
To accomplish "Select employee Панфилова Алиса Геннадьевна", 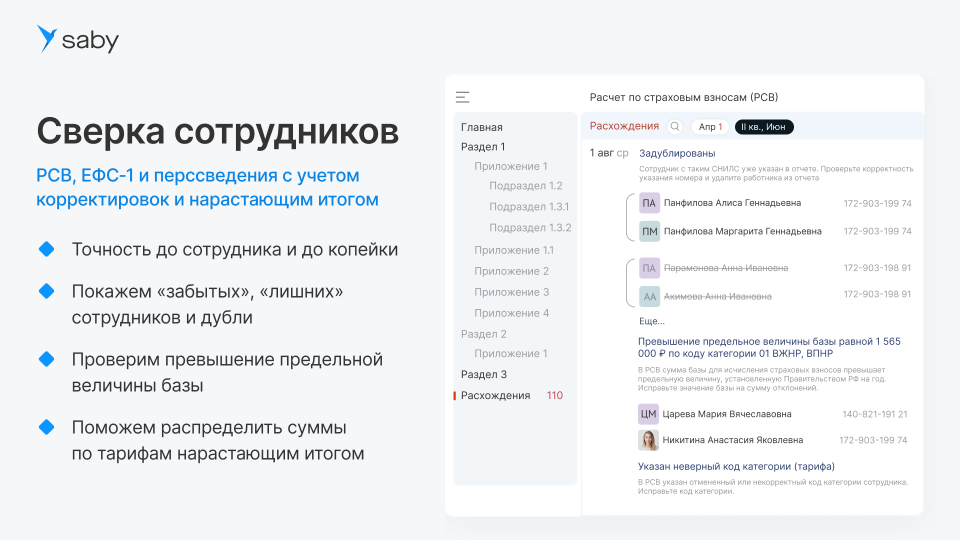I will (x=732, y=203).
